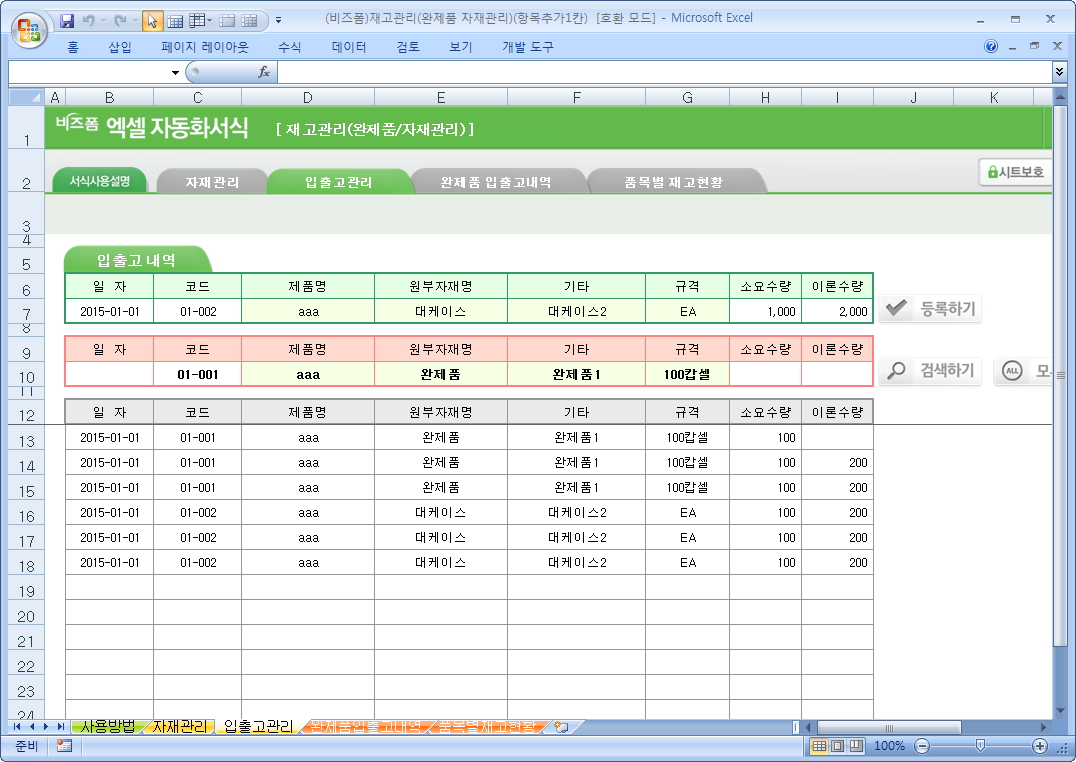The height and width of the screenshot is (762, 1076).
Task: Select the 코드 cell containing 01-001 in row 10
Action: point(197,374)
